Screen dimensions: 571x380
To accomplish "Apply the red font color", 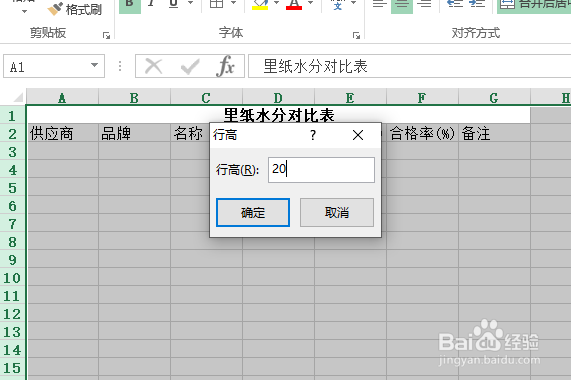I will 294,5.
